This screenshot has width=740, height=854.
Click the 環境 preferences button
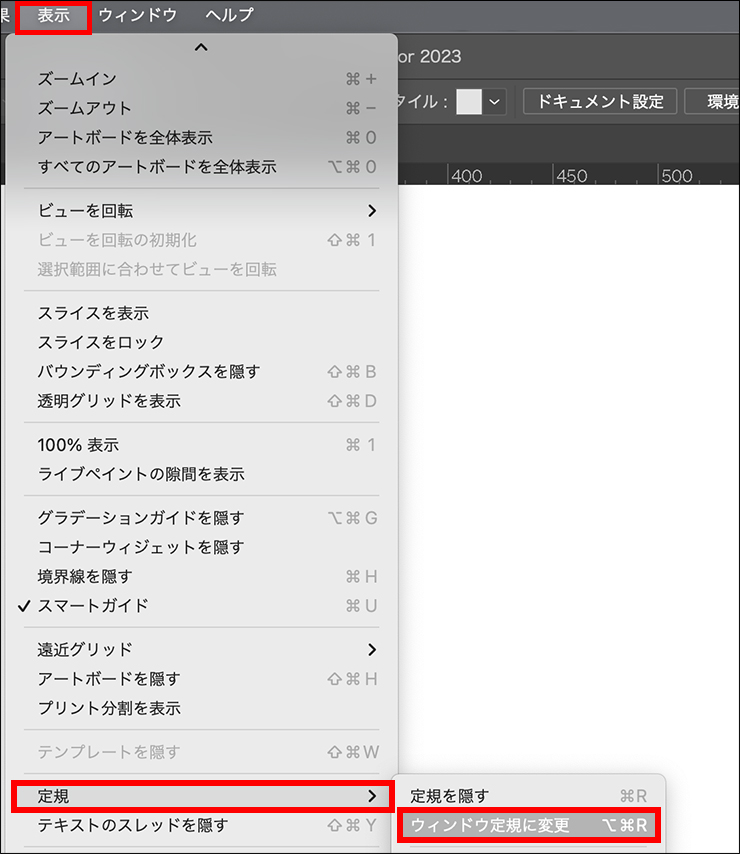[x=720, y=102]
